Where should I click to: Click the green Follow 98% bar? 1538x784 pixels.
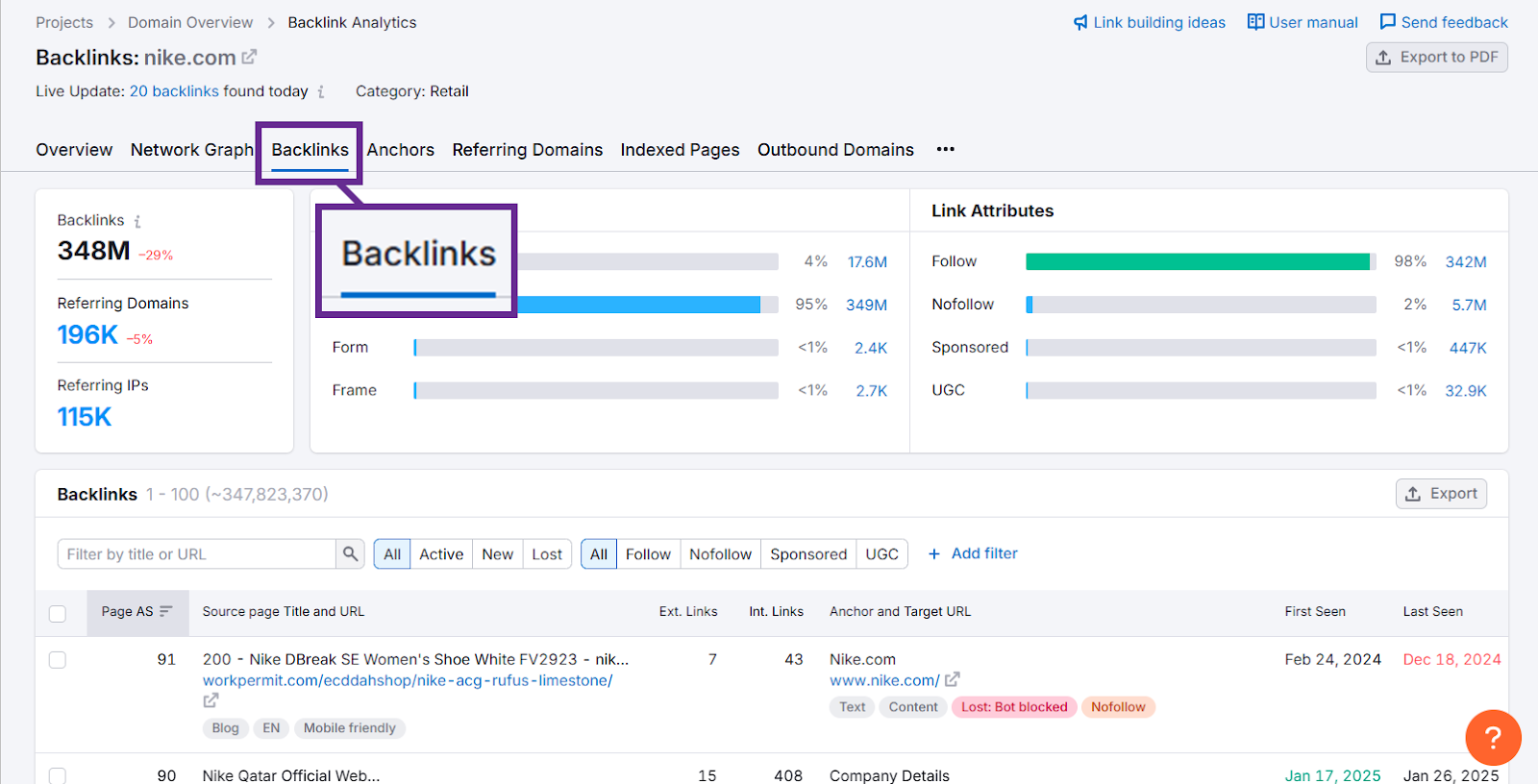pyautogui.click(x=1198, y=261)
